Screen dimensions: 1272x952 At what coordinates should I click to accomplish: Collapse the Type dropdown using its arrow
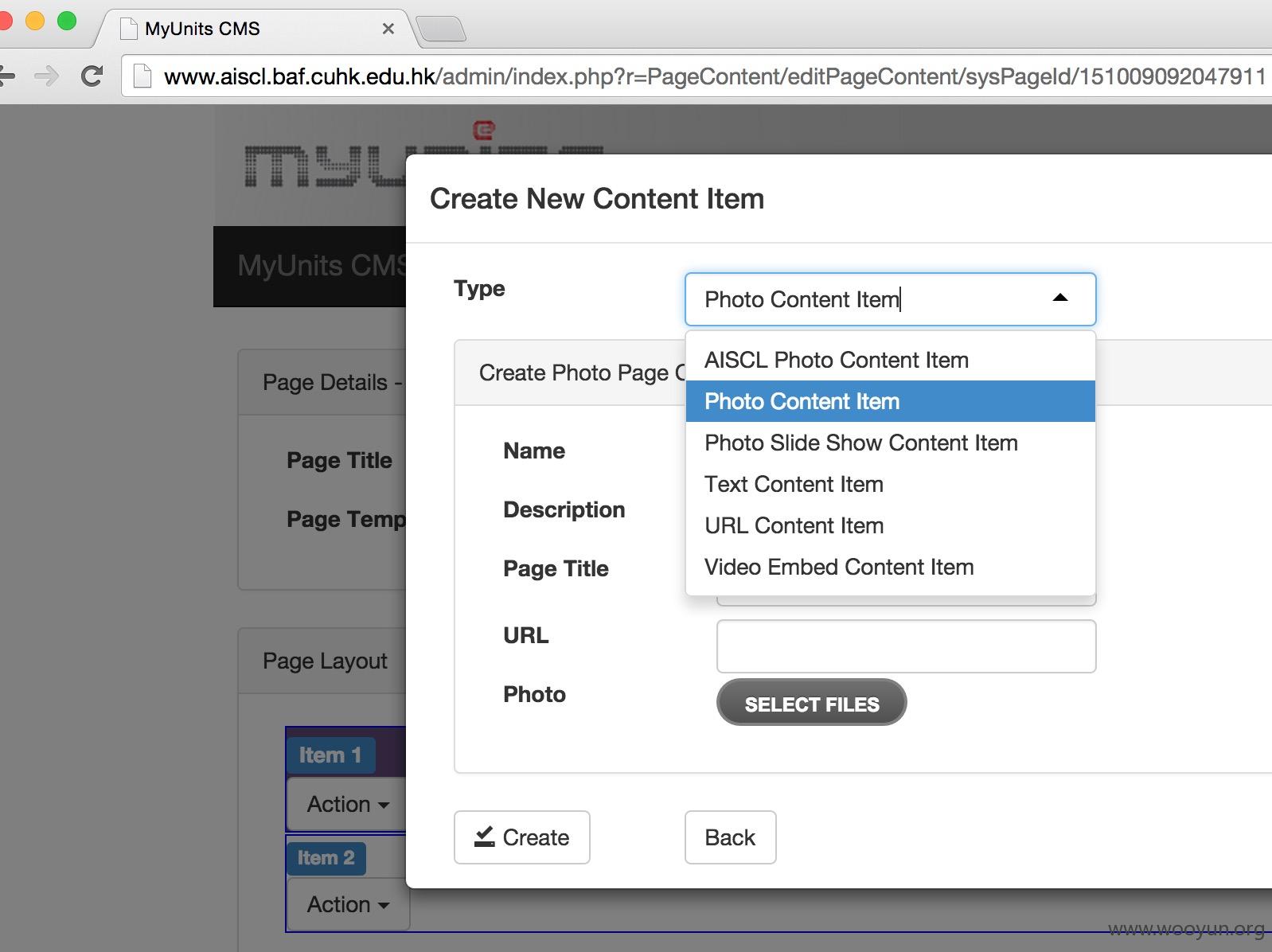point(1059,298)
